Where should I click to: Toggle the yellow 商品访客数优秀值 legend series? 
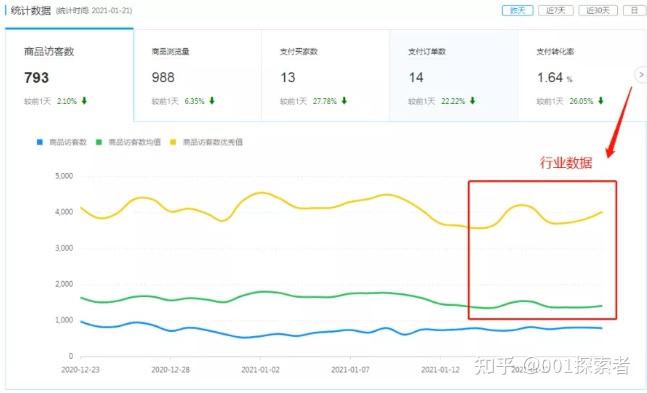click(x=206, y=142)
